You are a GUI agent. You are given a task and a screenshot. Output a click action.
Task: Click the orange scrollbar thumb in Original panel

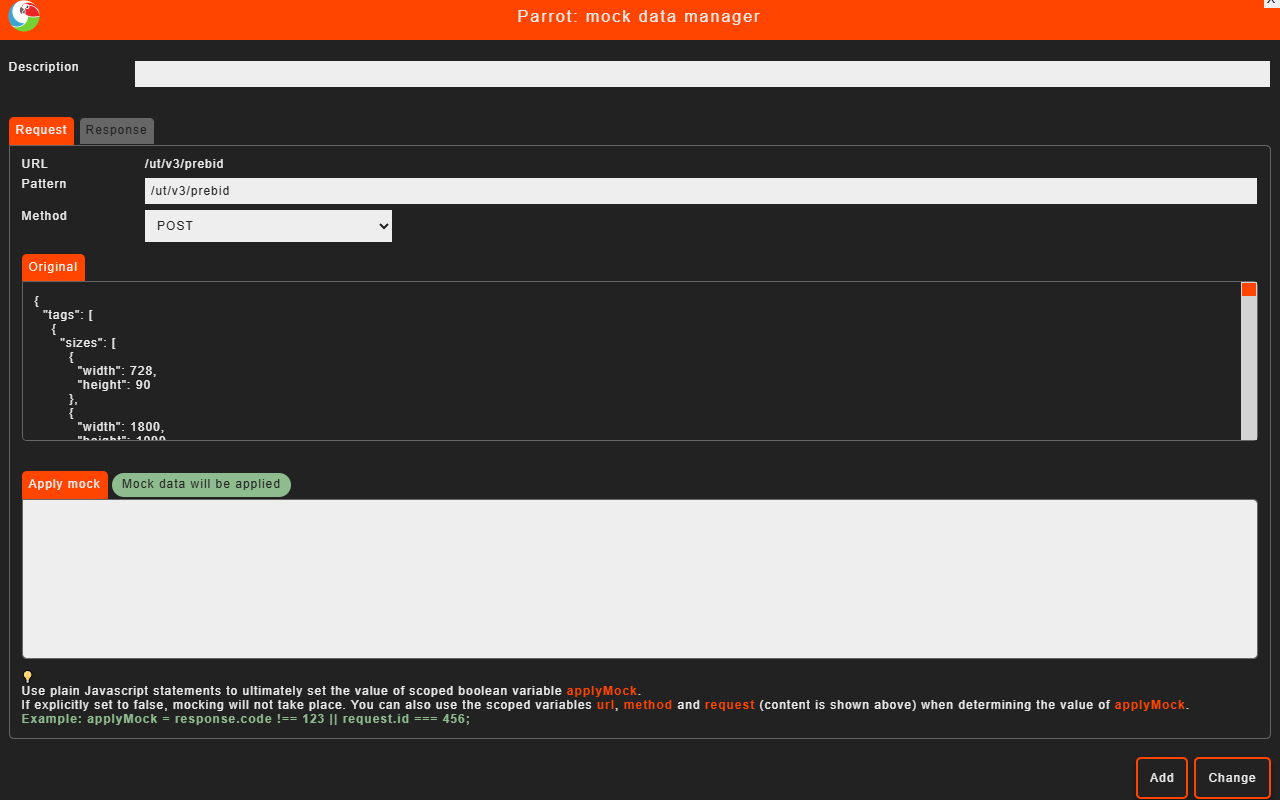coord(1249,289)
